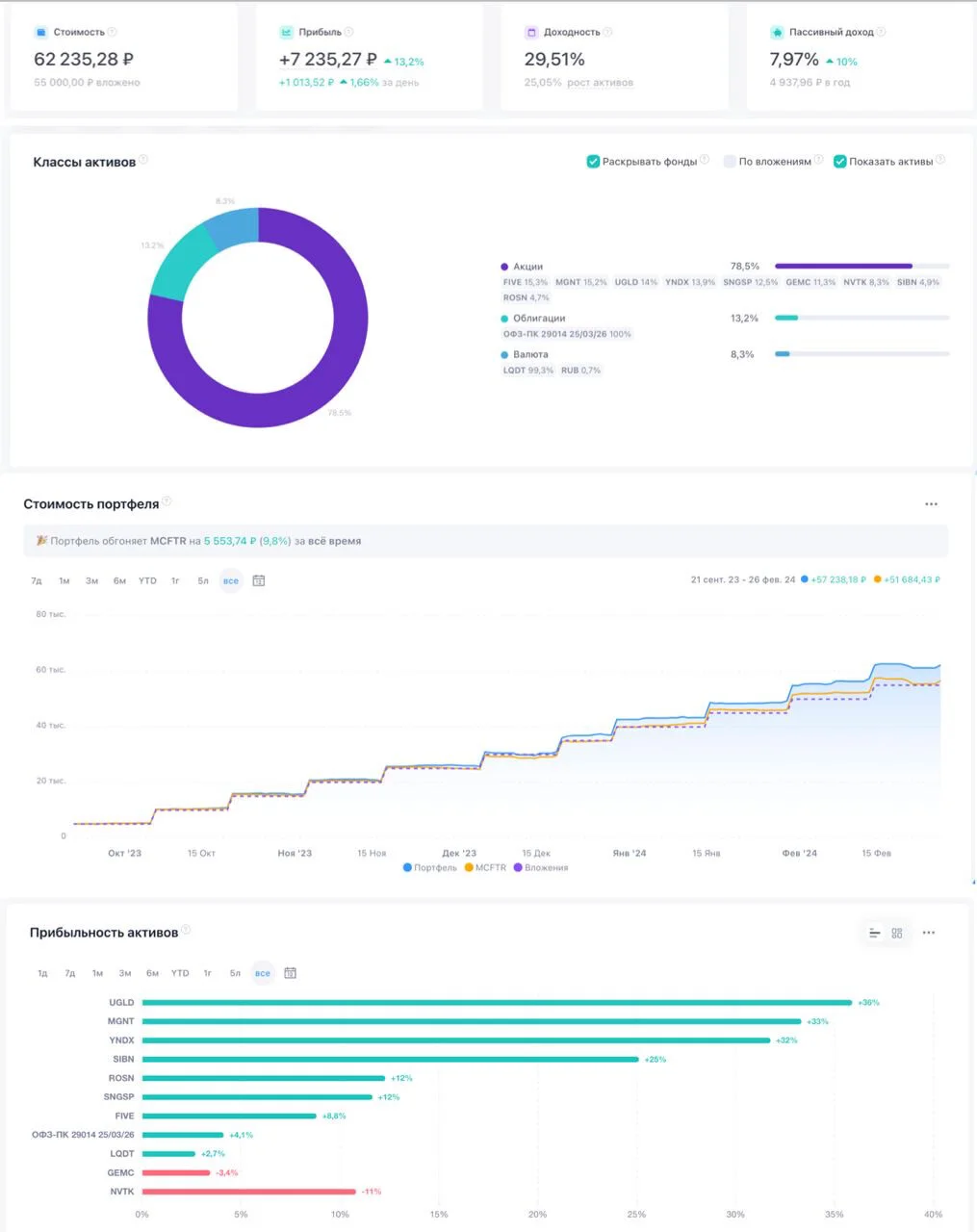The height and width of the screenshot is (1232, 977).
Task: Open three-dots menu of Прибыльность активов
Action: point(929,933)
